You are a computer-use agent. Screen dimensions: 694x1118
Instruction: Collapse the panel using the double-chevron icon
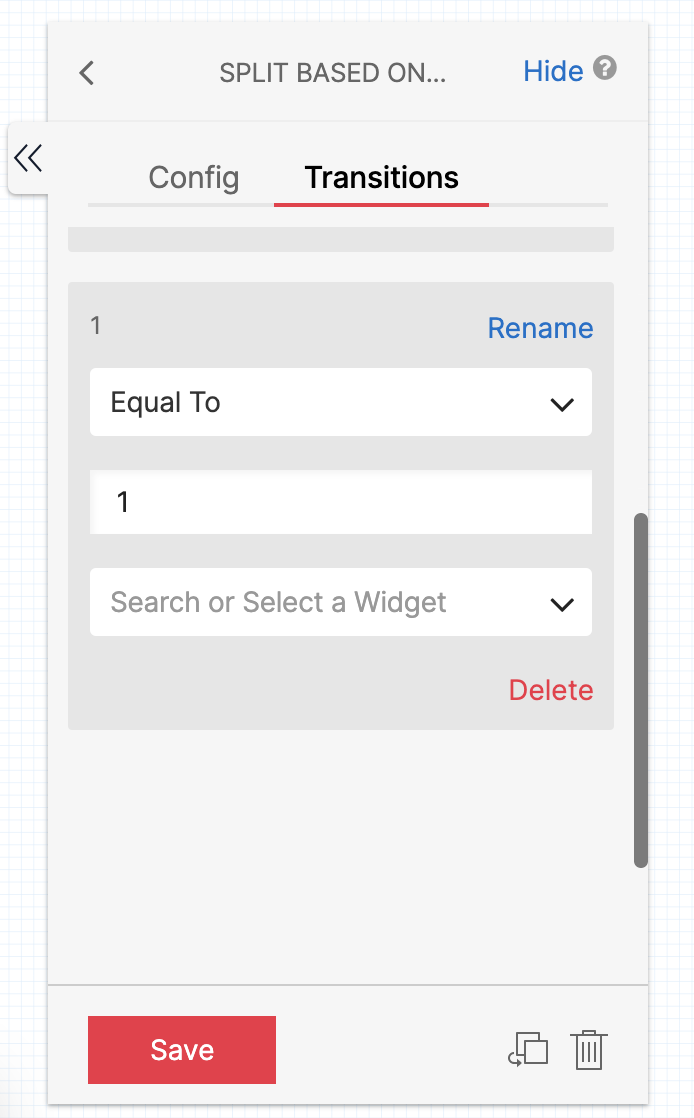point(29,158)
